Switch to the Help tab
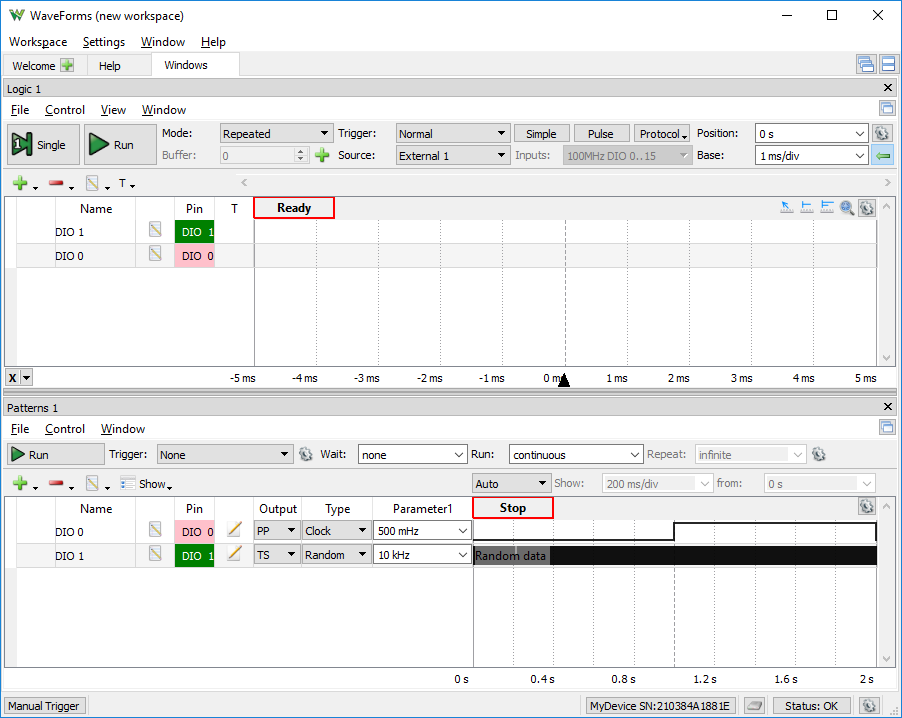The image size is (902, 718). point(109,66)
